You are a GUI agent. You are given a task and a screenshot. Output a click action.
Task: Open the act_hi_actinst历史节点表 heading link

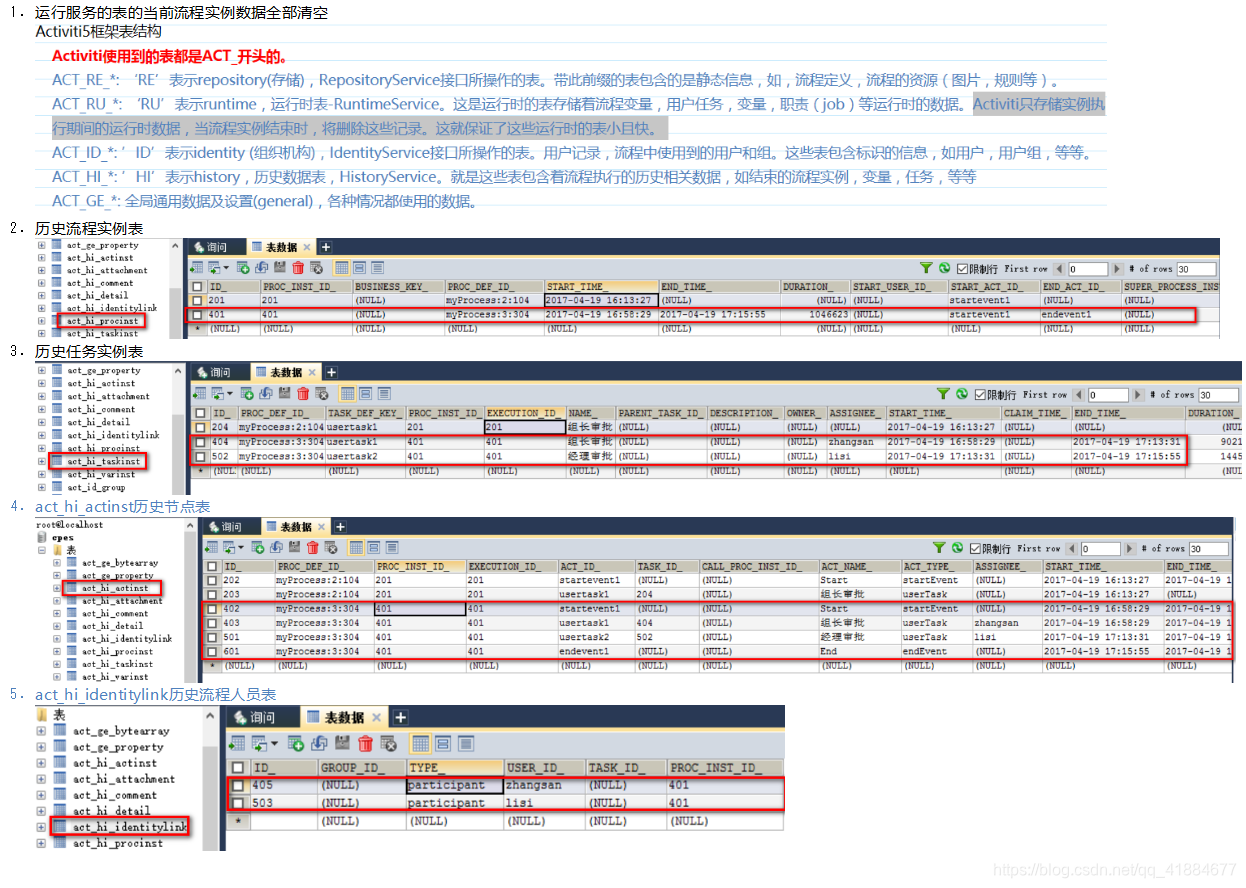point(123,507)
